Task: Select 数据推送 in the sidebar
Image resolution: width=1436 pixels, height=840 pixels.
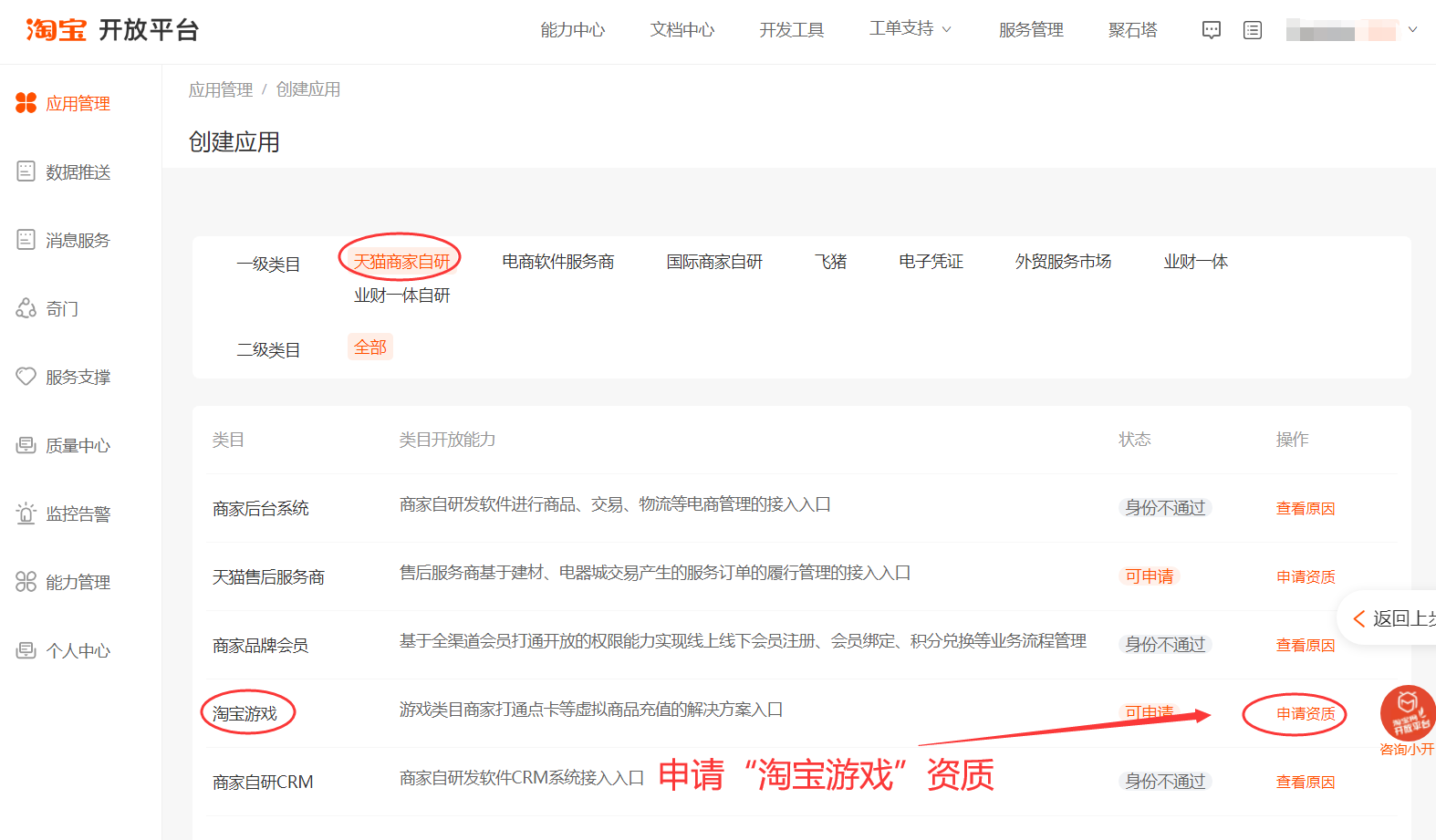Action: (78, 172)
